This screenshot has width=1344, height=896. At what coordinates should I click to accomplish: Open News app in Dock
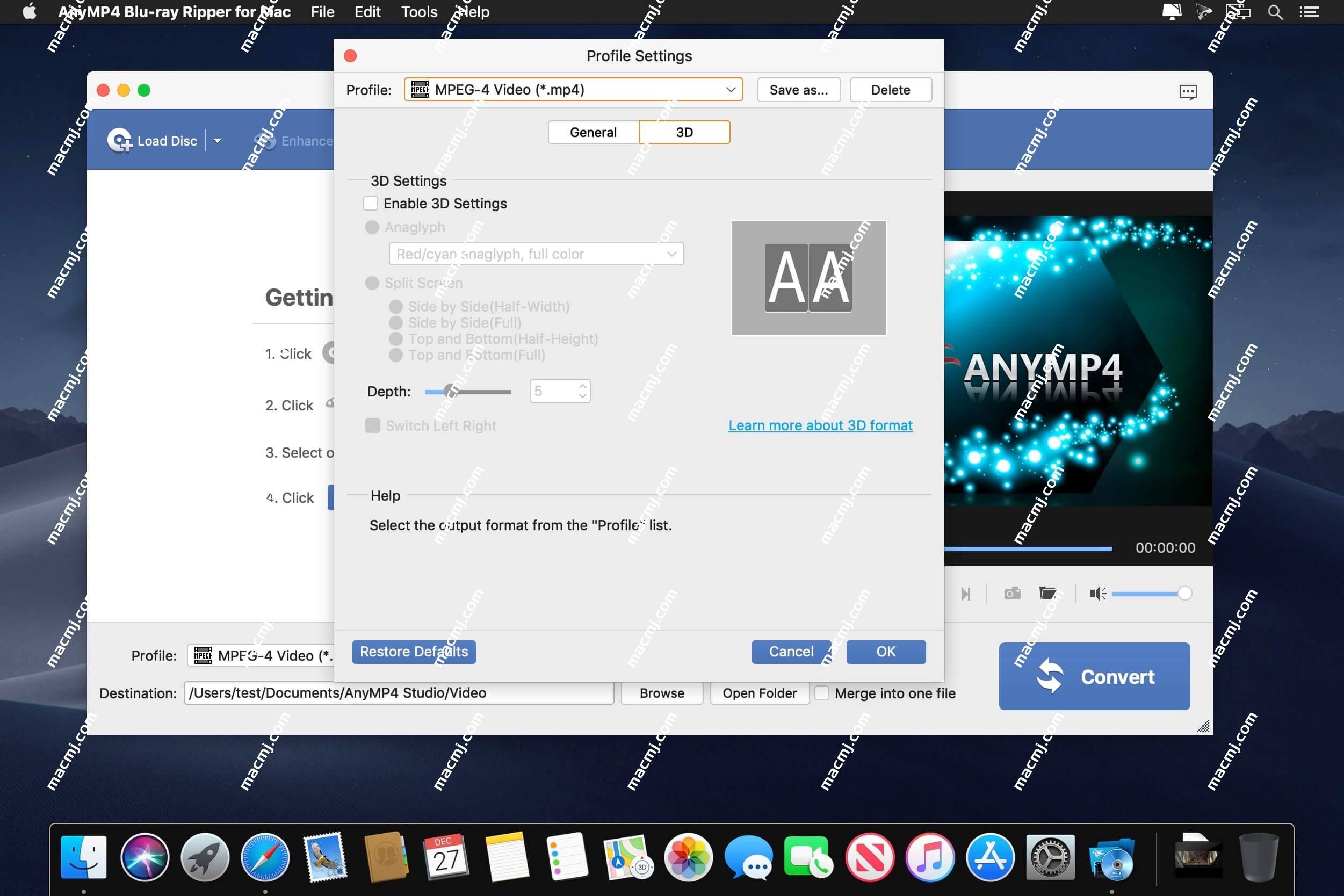point(869,858)
